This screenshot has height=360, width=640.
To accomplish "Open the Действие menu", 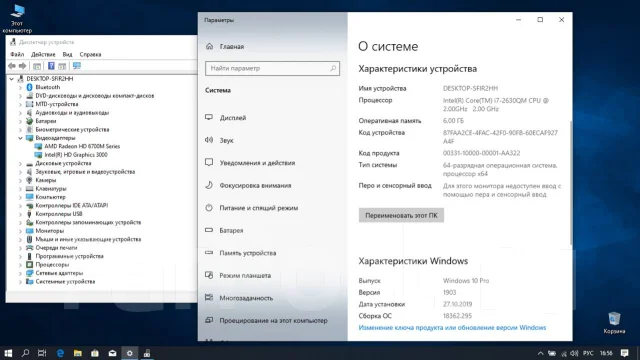I will point(43,54).
